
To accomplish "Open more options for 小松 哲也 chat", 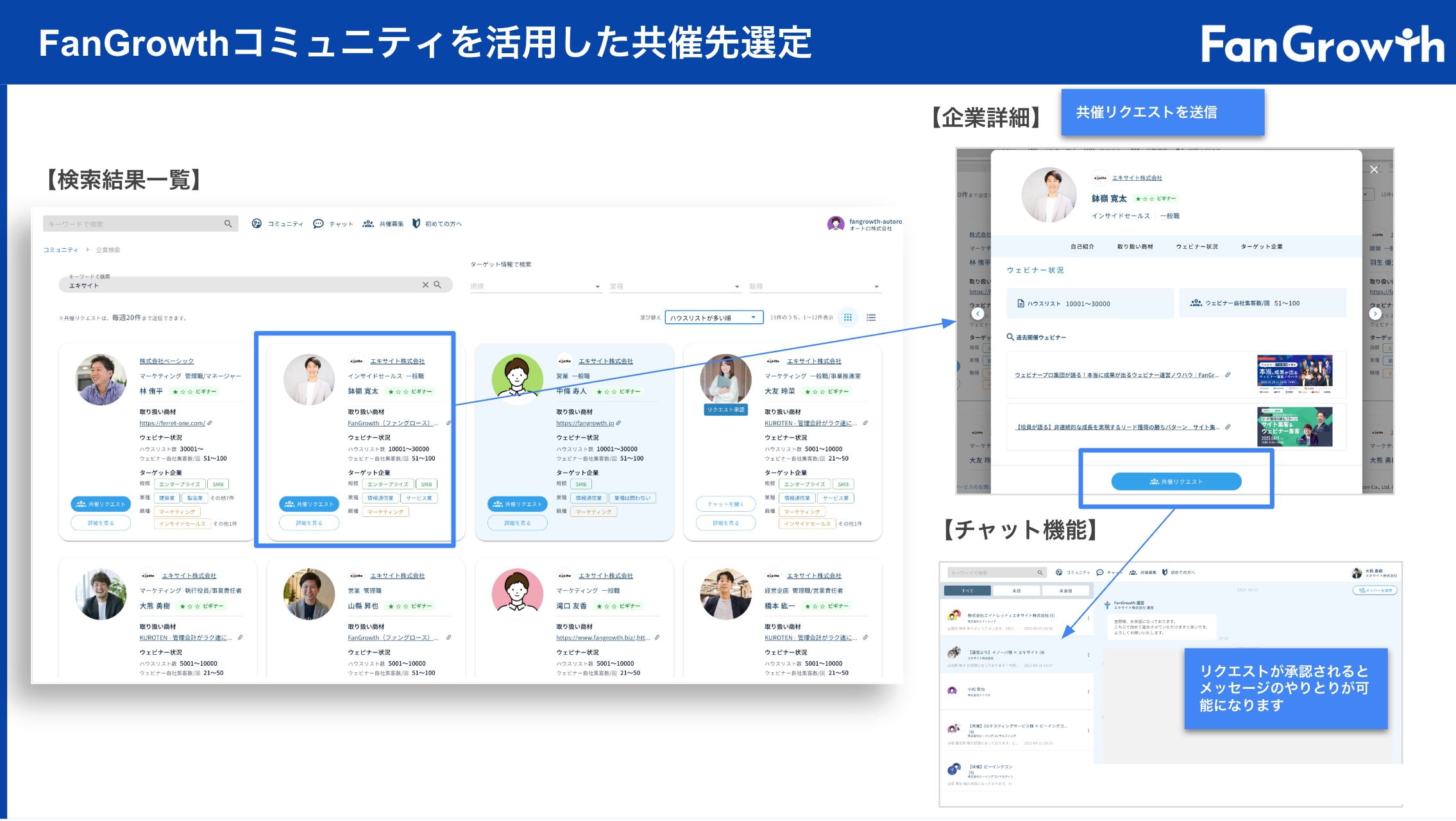I will (1088, 692).
